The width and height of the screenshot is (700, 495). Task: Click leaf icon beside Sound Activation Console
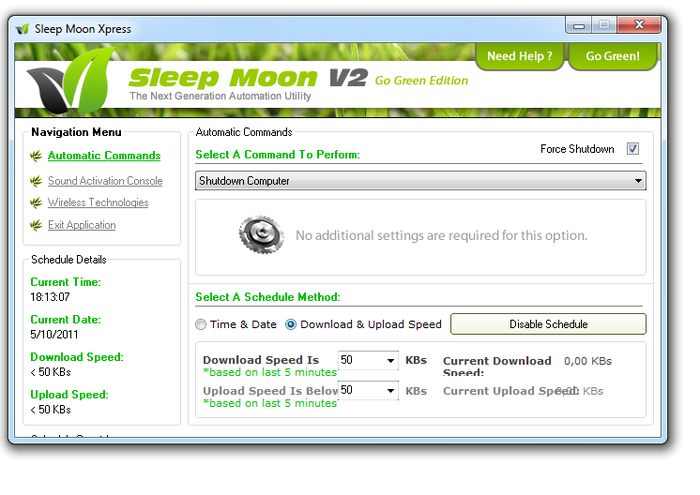tap(36, 181)
